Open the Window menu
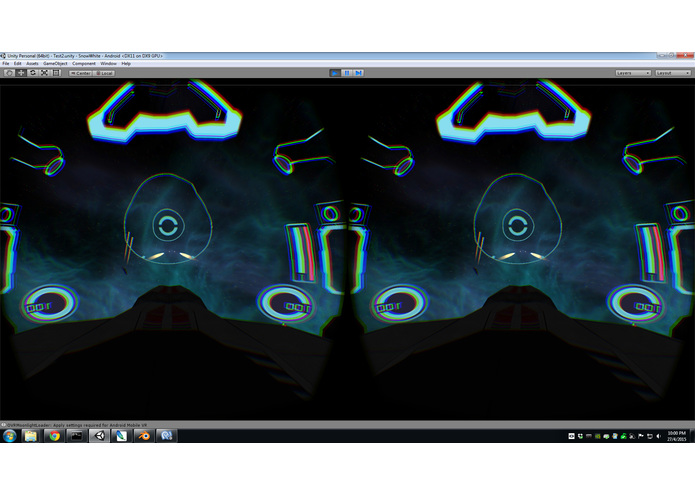Viewport: 695px width, 494px height. pos(109,64)
